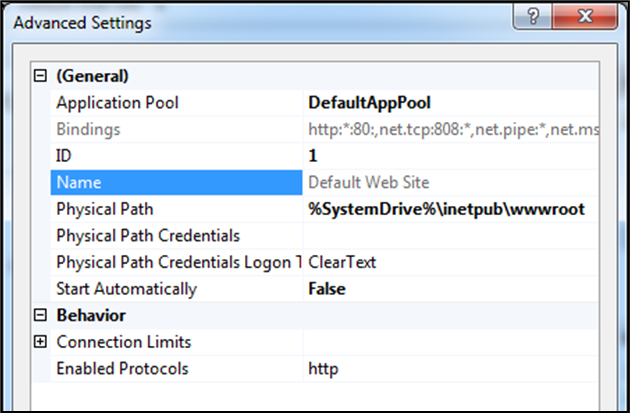The width and height of the screenshot is (630, 413).
Task: Select the Start Automatically property
Action: [x=176, y=288]
